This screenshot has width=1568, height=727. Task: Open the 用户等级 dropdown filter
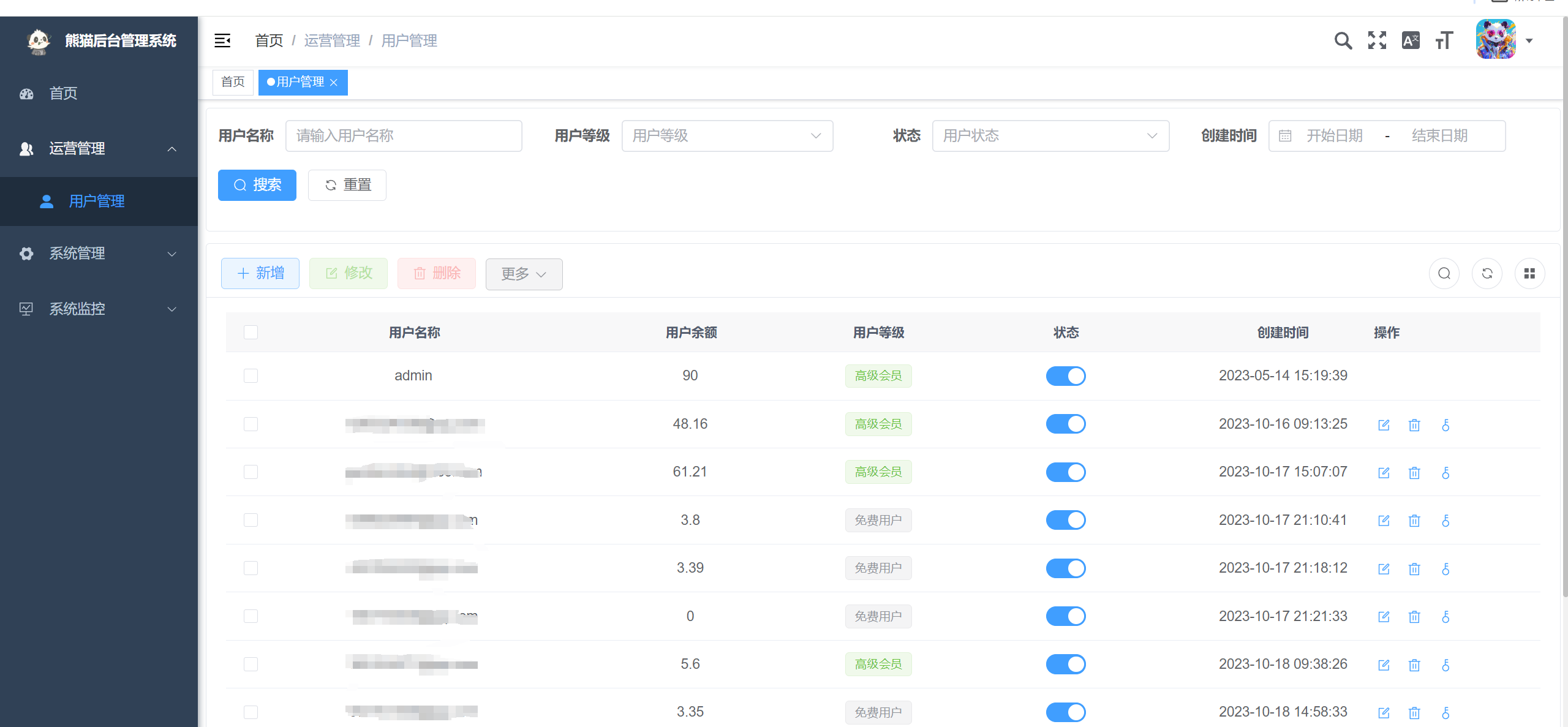click(x=727, y=136)
